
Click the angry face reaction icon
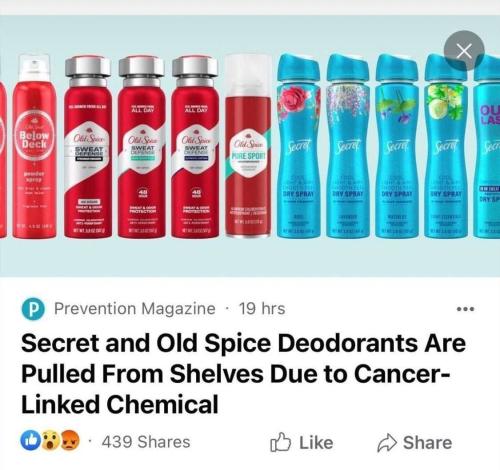coord(71,441)
